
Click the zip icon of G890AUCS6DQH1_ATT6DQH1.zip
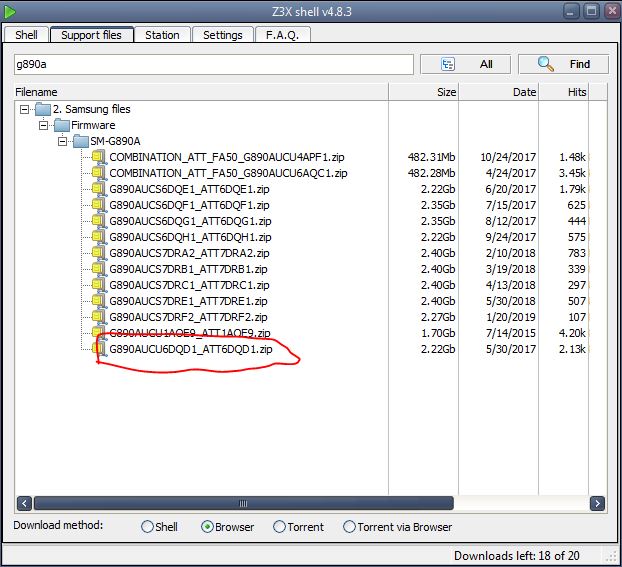click(99, 237)
